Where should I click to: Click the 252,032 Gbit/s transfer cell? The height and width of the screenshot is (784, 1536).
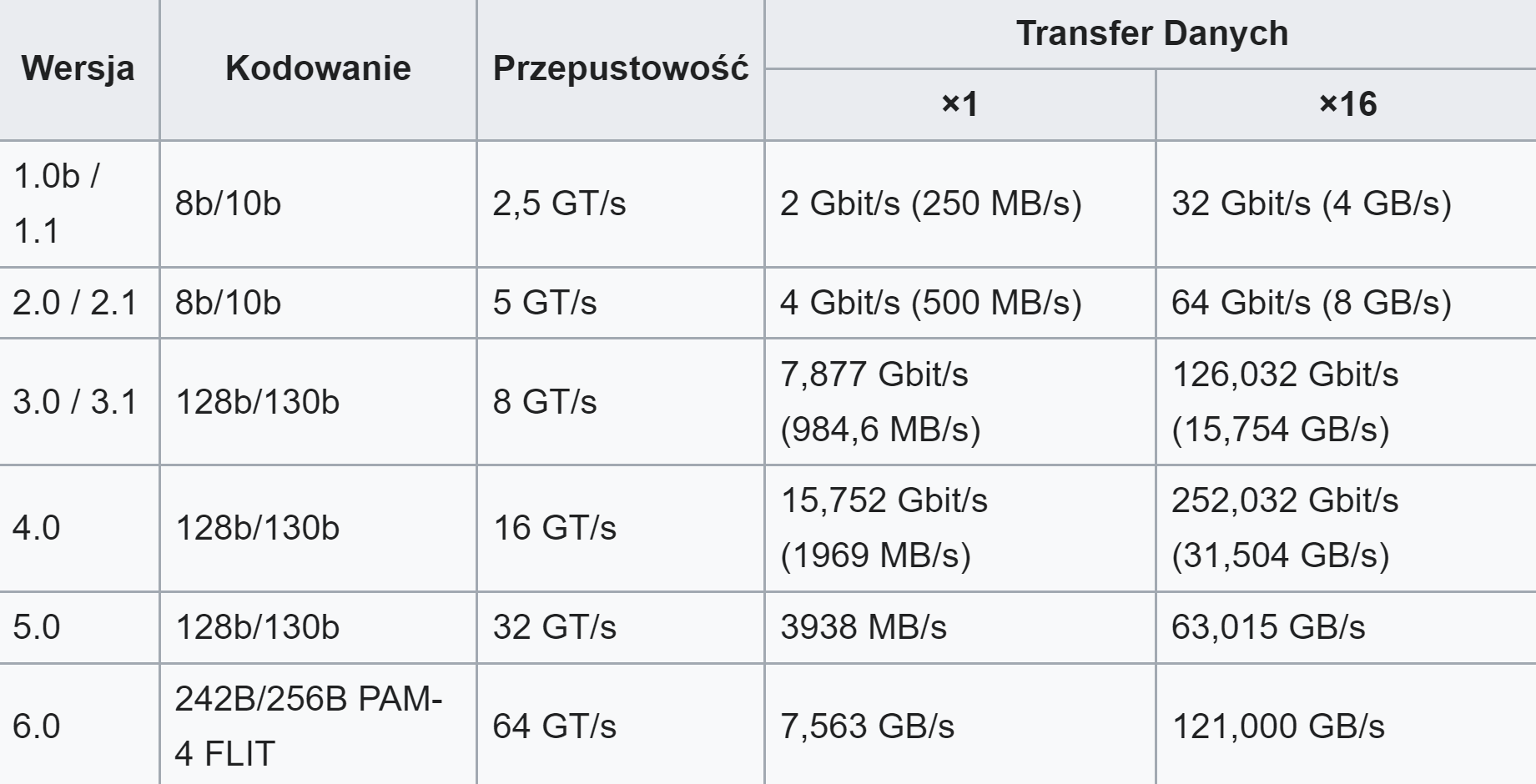[x=1346, y=528]
